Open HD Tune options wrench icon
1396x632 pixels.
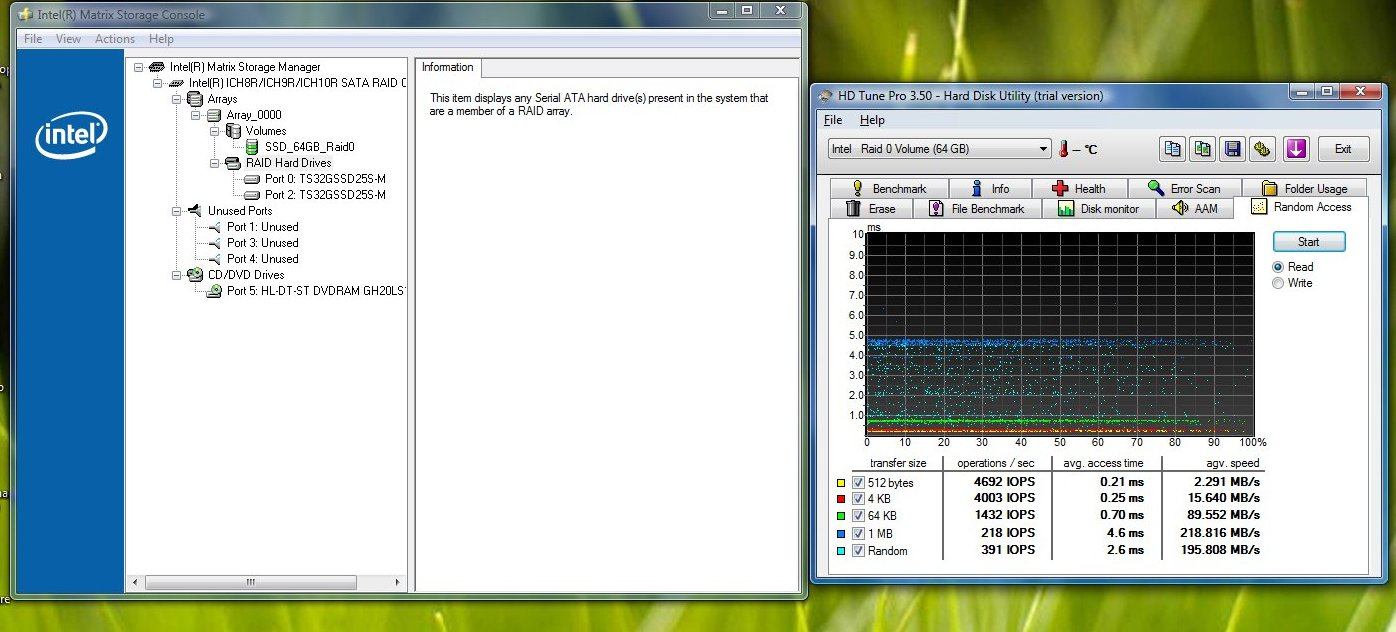(x=1262, y=149)
